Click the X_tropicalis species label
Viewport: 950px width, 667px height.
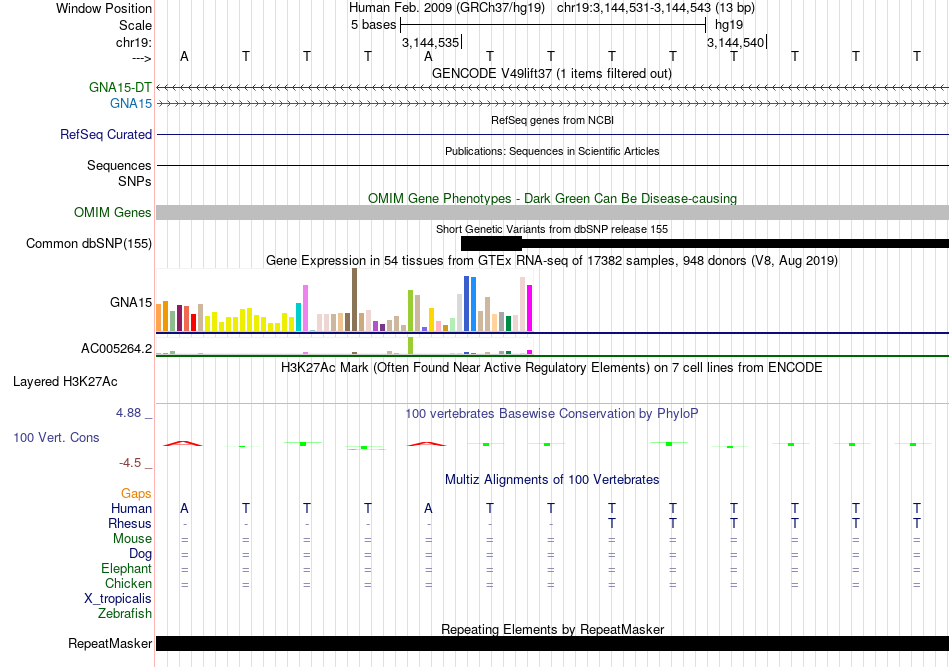[118, 599]
